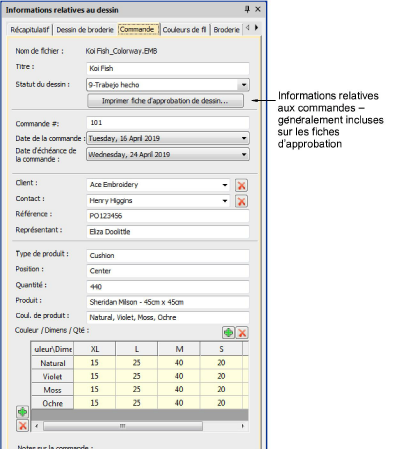Edit the Position field Center
The width and height of the screenshot is (397, 449).
tap(168, 271)
